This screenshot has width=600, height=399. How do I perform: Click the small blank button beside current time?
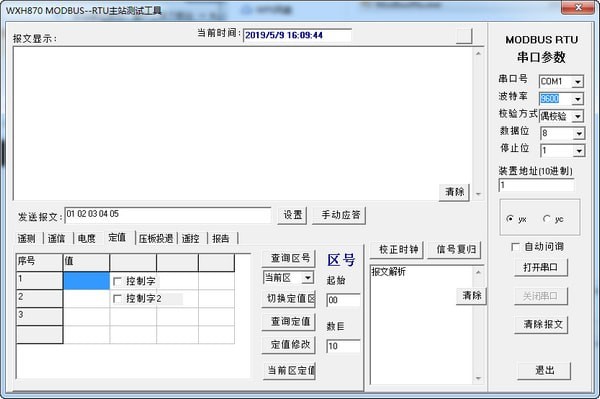[464, 36]
